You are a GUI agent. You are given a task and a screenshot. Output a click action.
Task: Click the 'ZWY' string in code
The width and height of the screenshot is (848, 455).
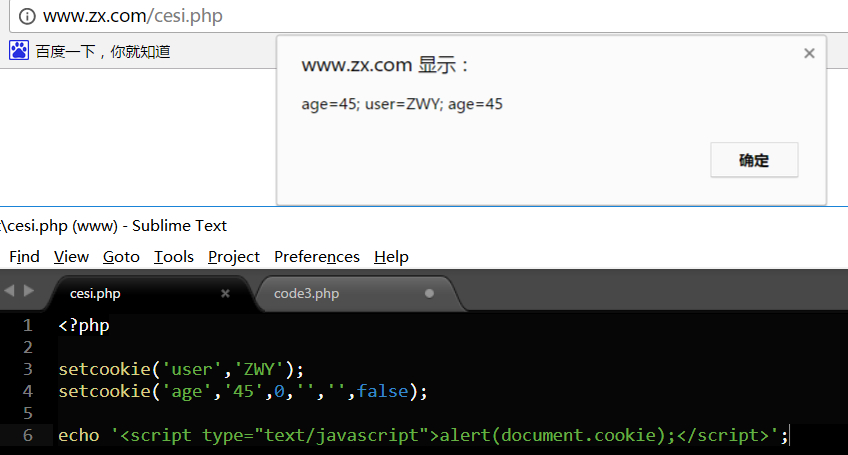(x=259, y=369)
